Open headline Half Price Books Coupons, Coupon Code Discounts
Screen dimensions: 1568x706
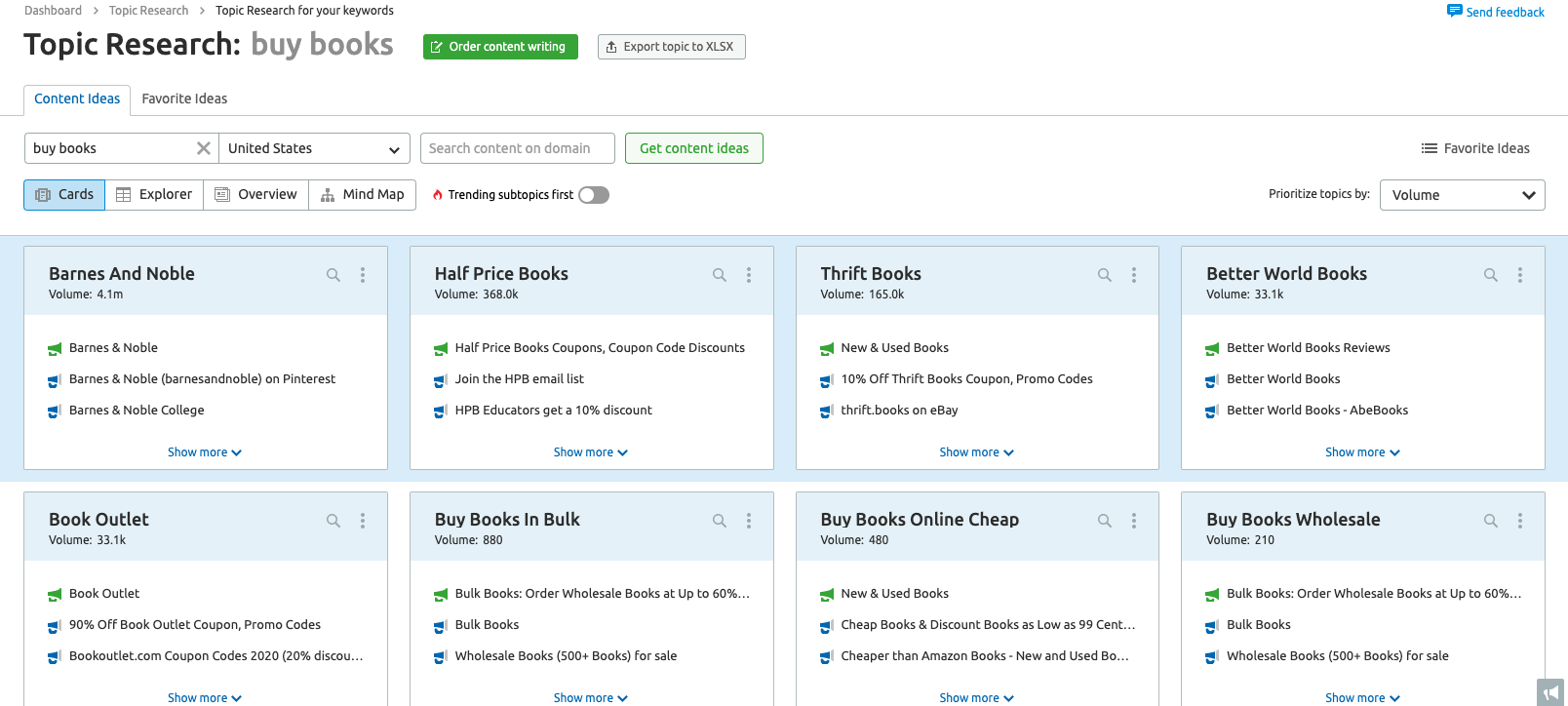tap(600, 348)
